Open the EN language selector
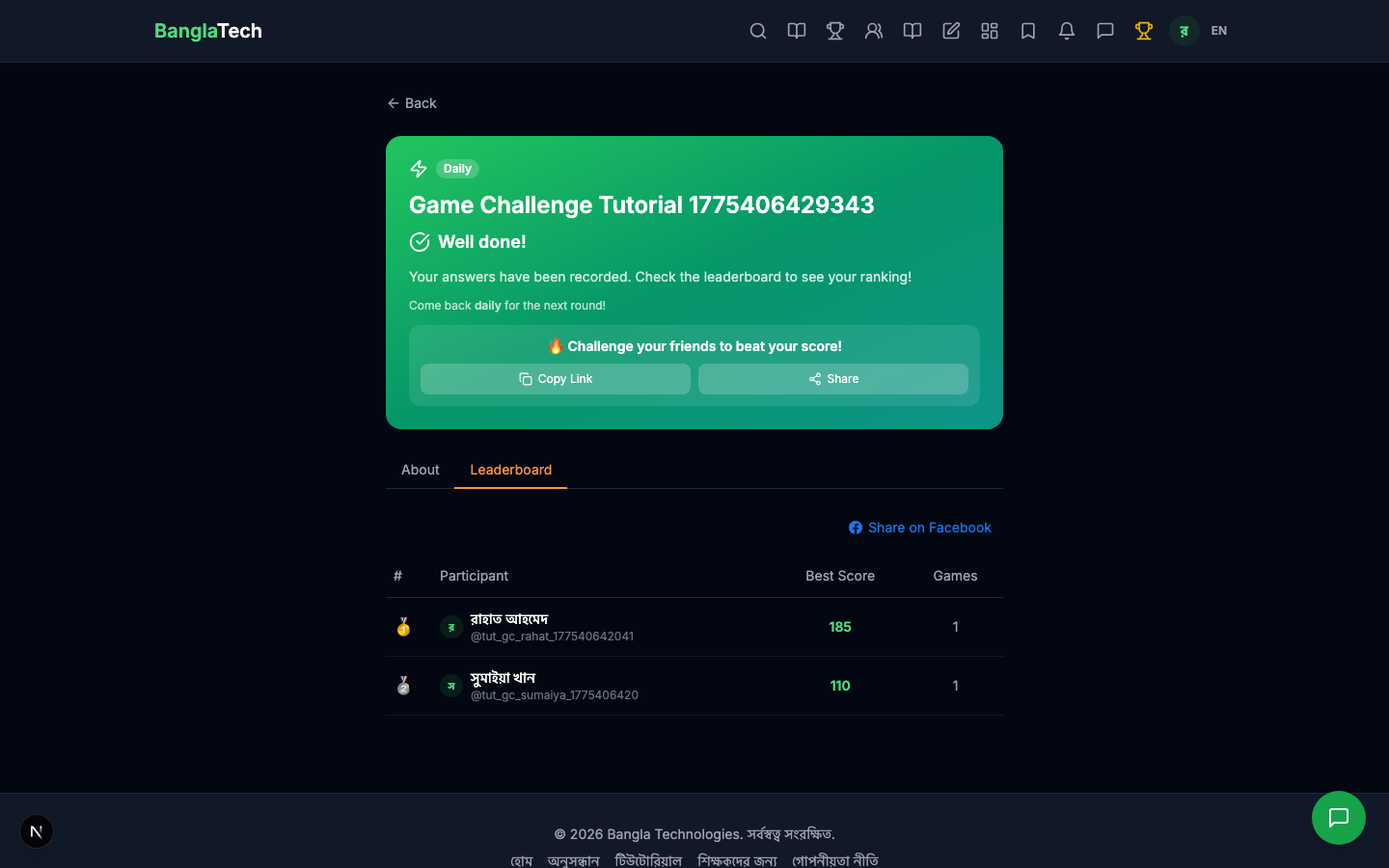 [x=1218, y=31]
